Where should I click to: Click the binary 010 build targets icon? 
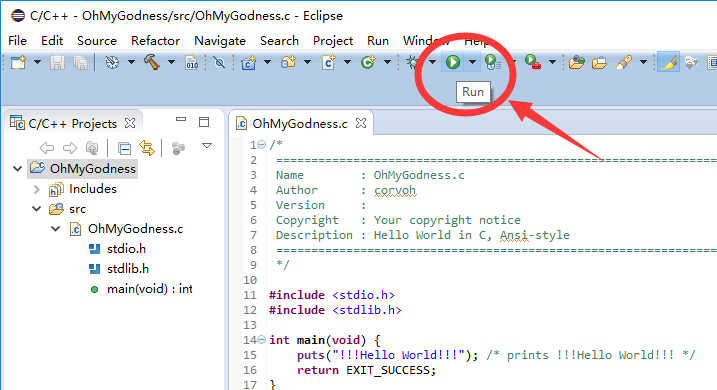[192, 62]
